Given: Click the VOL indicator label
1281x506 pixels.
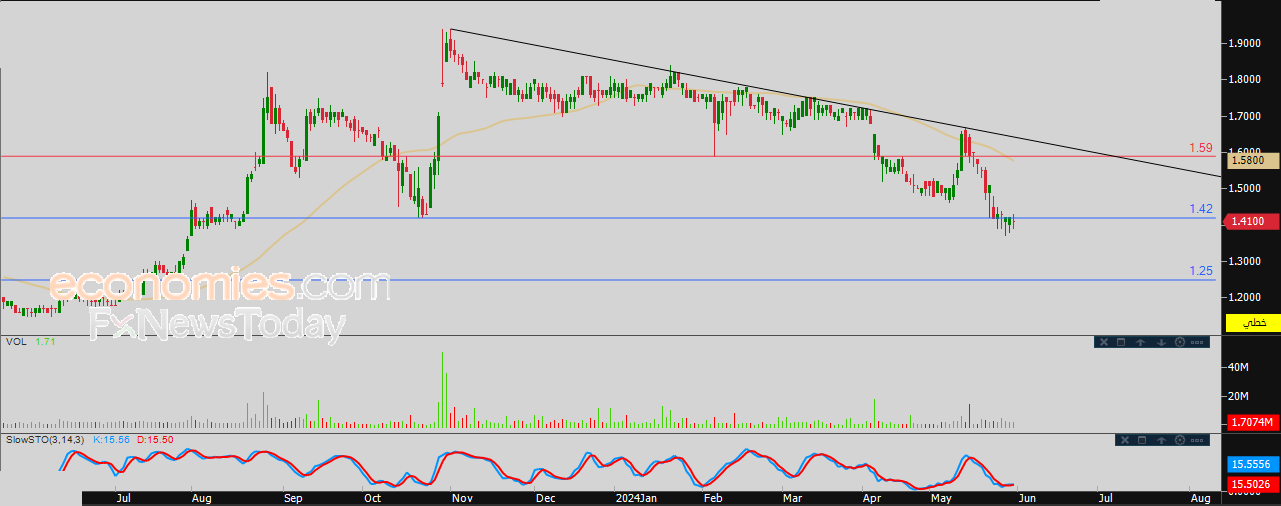Looking at the screenshot, I should pyautogui.click(x=15, y=342).
